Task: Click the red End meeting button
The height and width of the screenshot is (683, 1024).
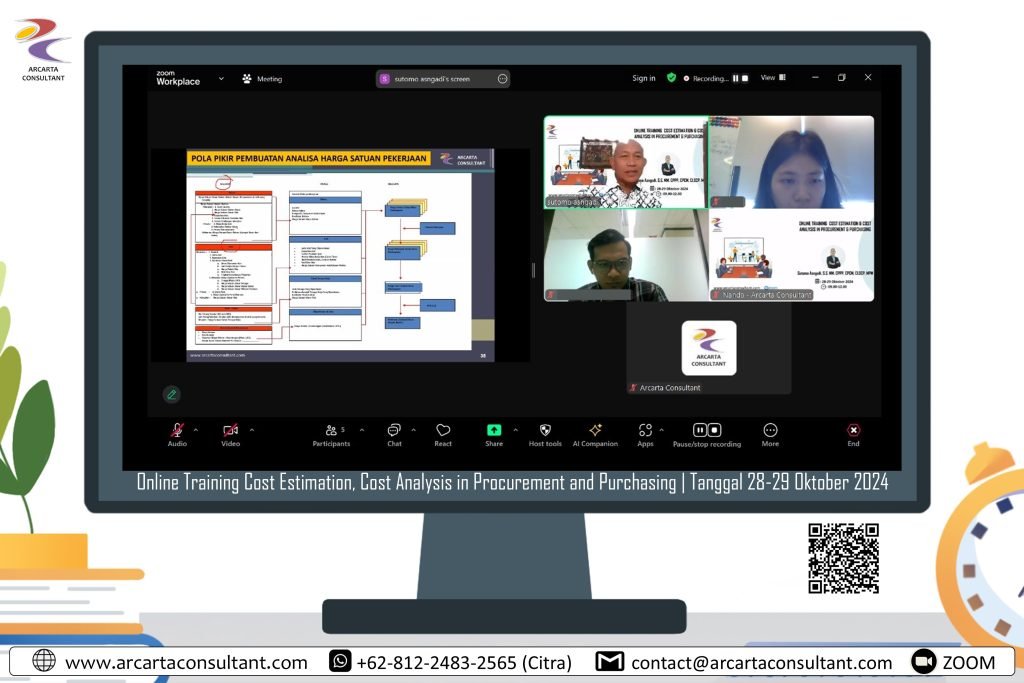Action: pos(853,430)
